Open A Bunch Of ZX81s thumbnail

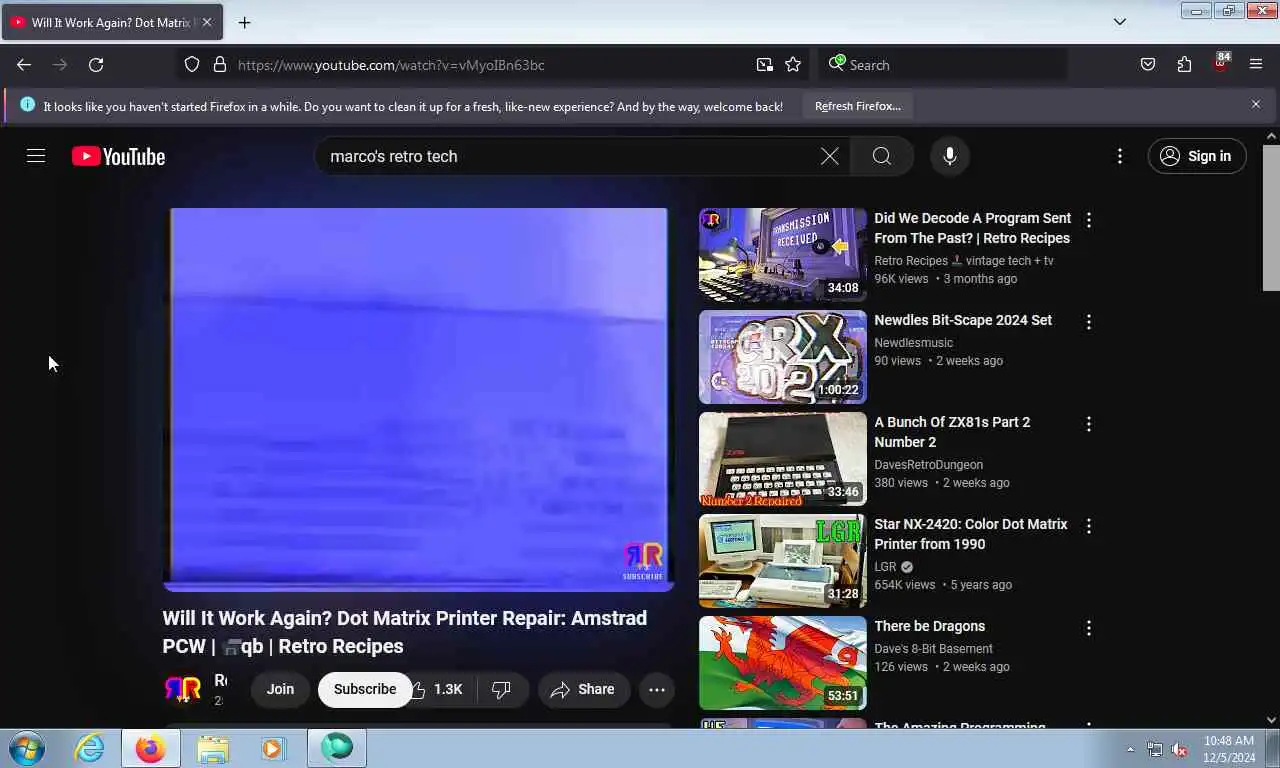click(x=783, y=459)
